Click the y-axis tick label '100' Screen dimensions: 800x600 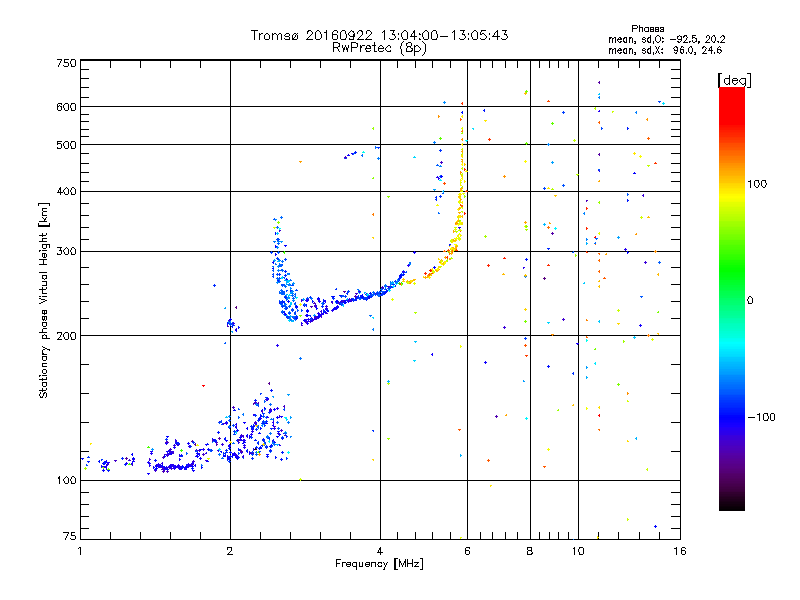(x=66, y=480)
